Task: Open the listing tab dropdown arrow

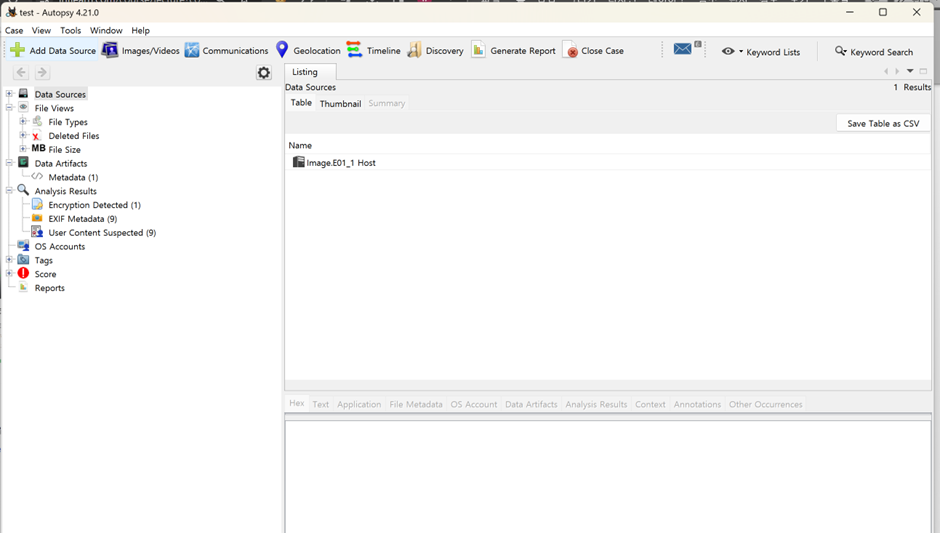Action: 910,71
